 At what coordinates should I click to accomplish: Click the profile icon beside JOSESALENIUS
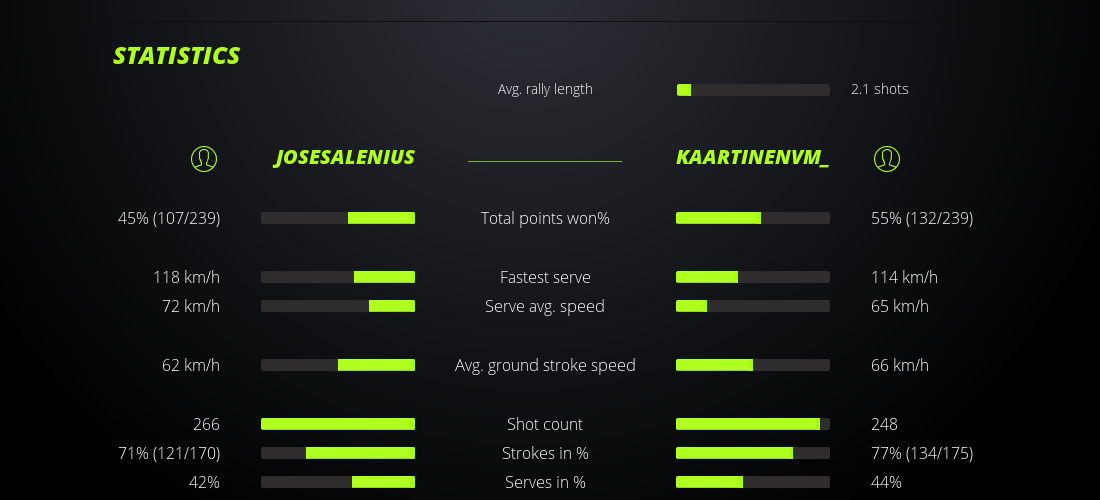[x=204, y=158]
